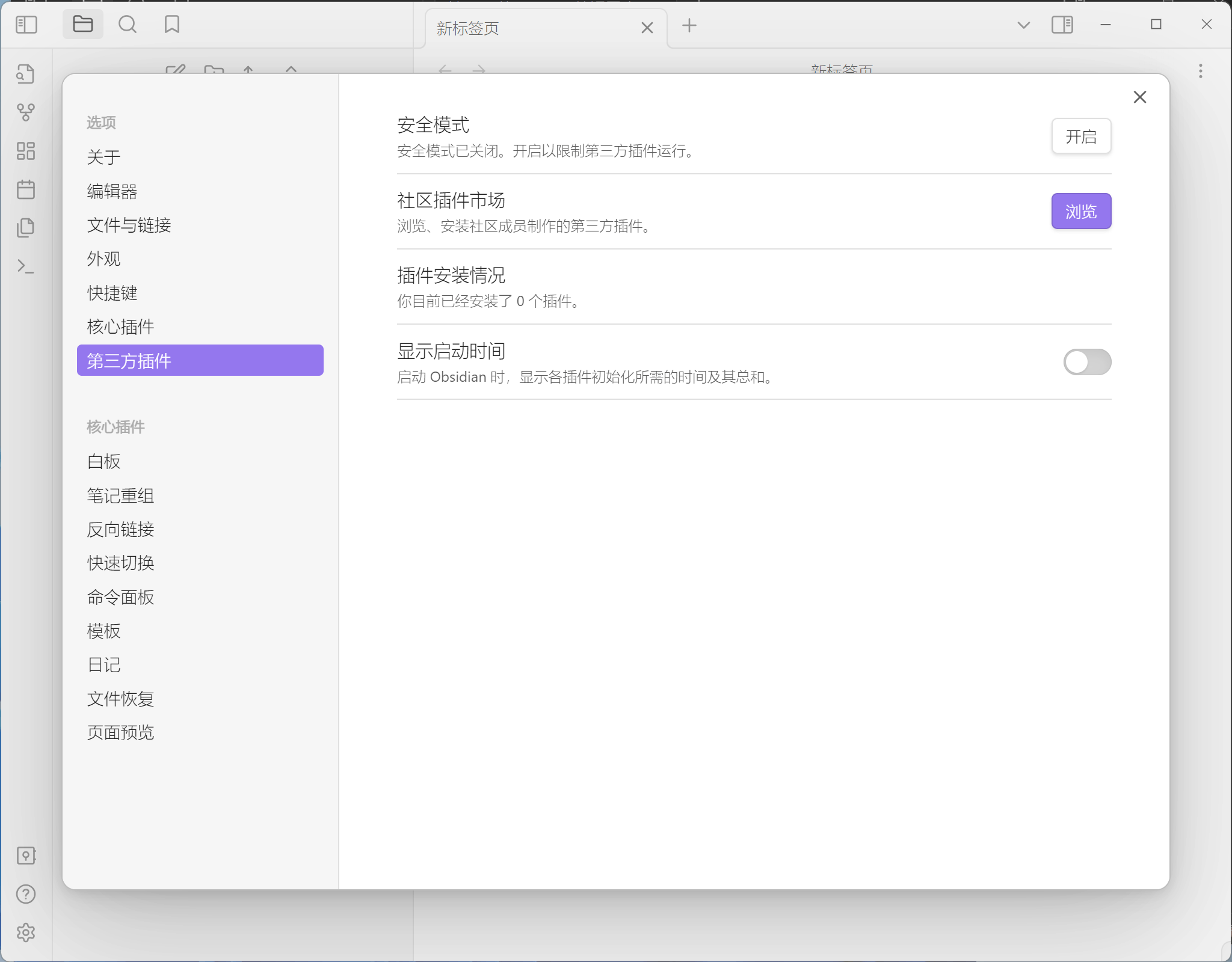This screenshot has width=1232, height=962.
Task: Close the settings dialog
Action: click(1139, 97)
